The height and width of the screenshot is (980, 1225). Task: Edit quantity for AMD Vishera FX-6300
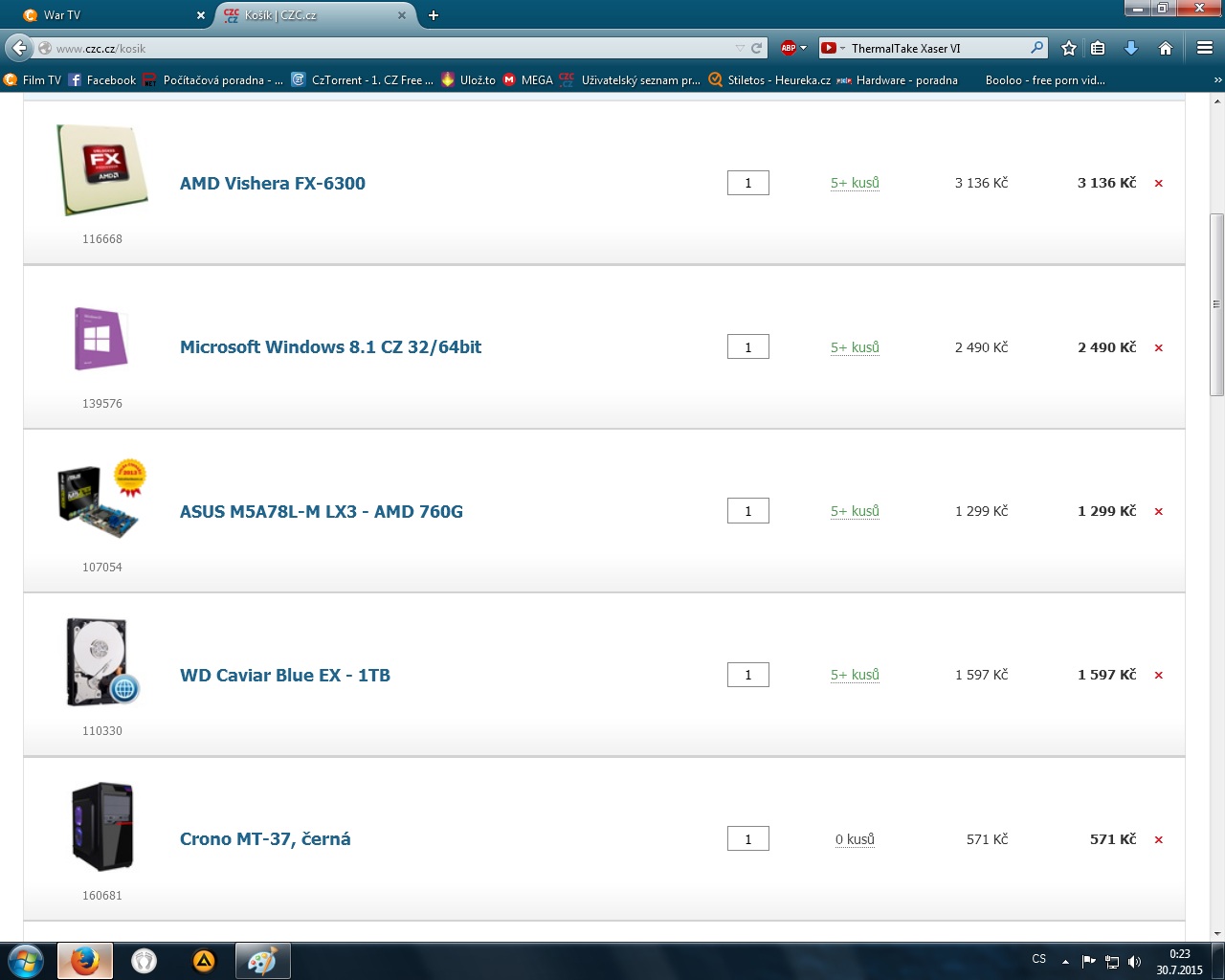coord(748,183)
